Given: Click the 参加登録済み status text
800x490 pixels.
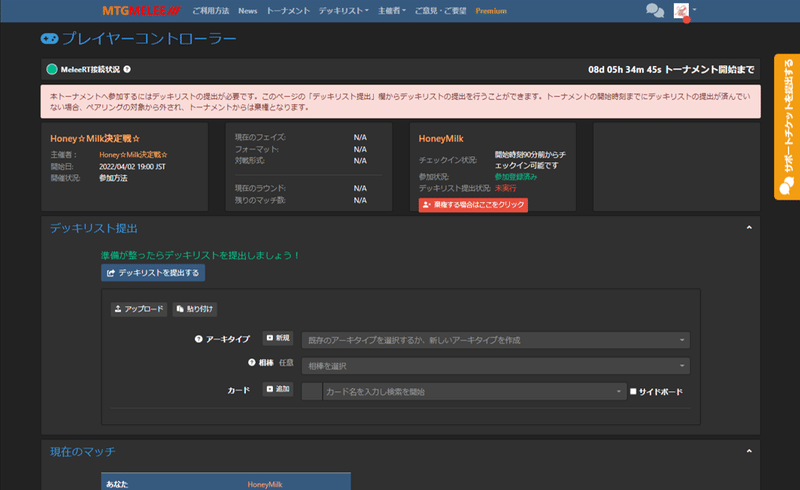Looking at the screenshot, I should [x=516, y=177].
